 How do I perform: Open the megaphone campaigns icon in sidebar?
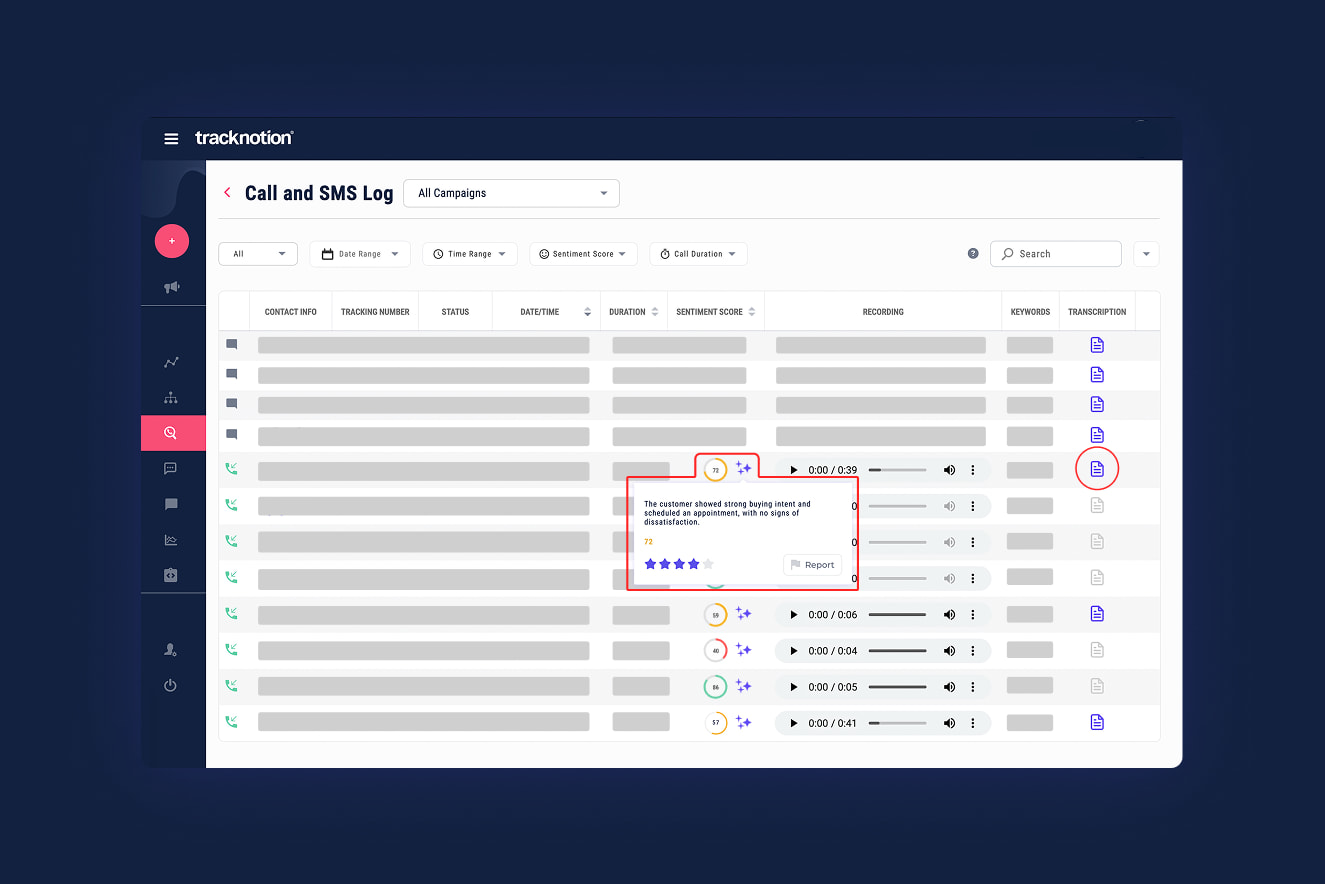tap(171, 287)
